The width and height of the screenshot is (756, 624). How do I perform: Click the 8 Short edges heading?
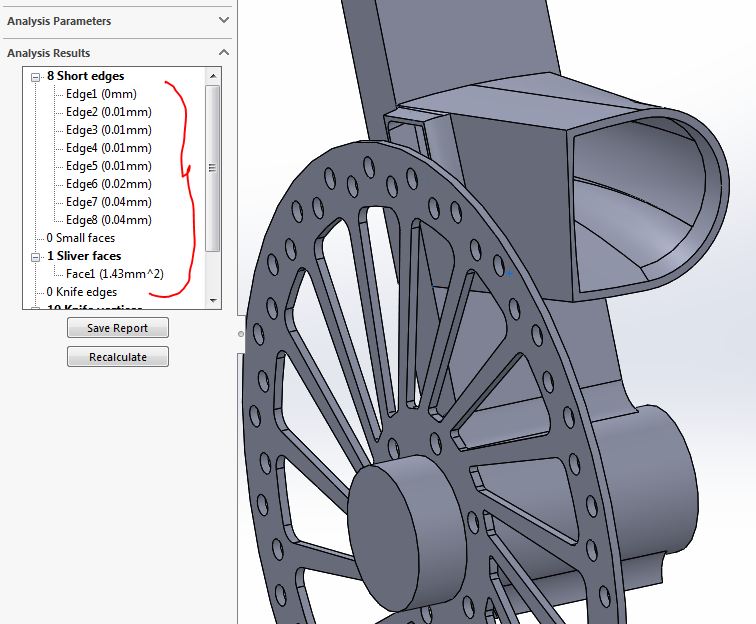(x=85, y=76)
